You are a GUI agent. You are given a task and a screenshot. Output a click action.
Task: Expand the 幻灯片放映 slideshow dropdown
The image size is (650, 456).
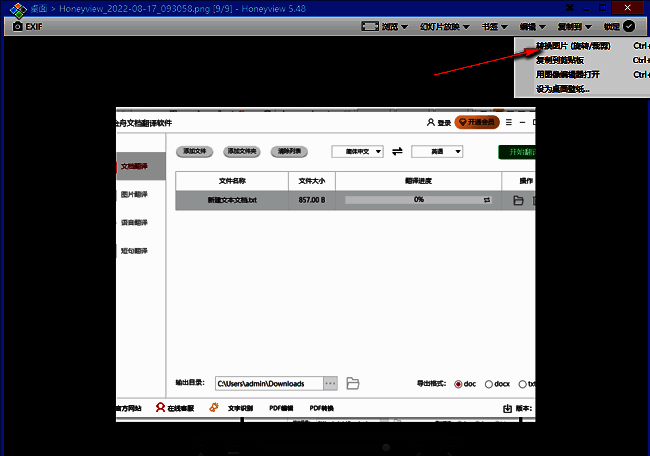tap(446, 27)
